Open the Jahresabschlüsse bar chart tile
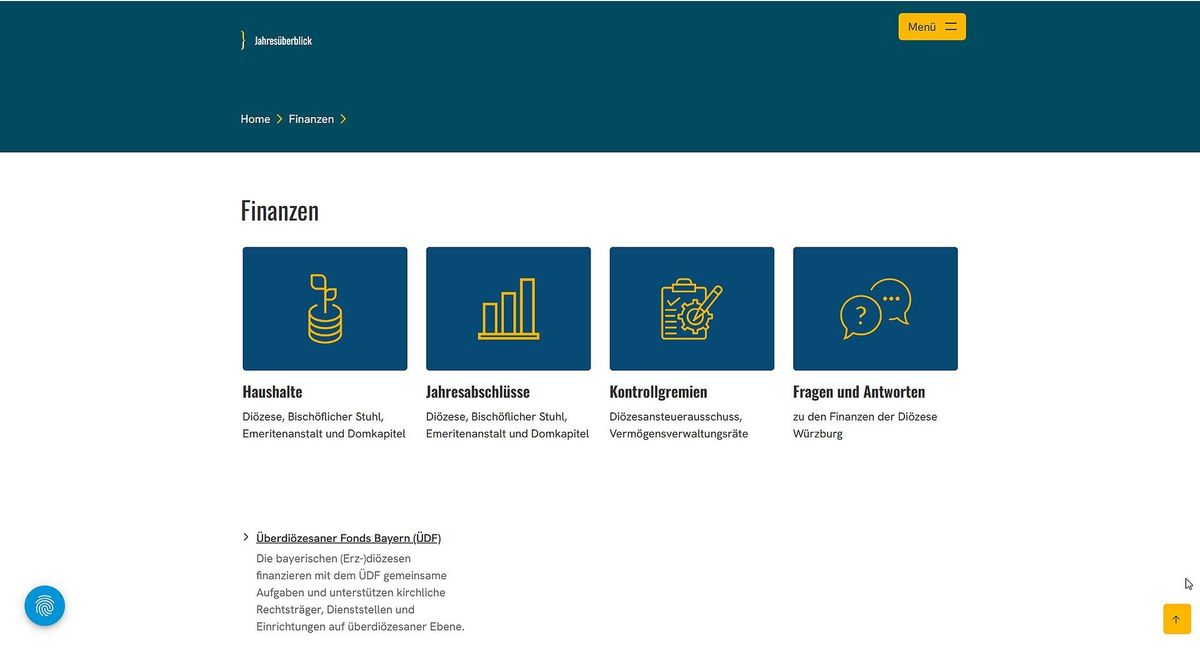This screenshot has height=651, width=1200. tap(508, 309)
